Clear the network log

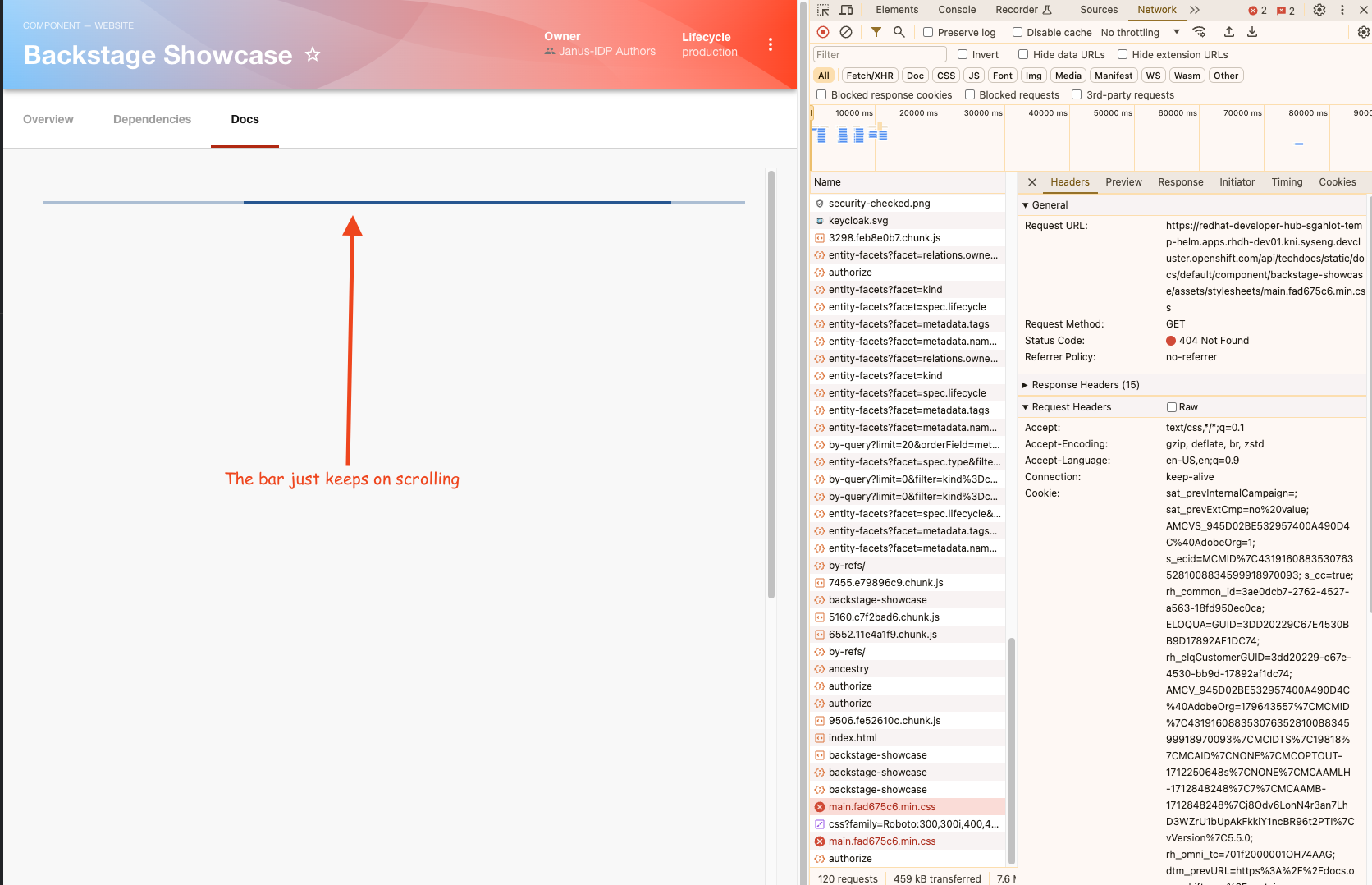coord(846,32)
